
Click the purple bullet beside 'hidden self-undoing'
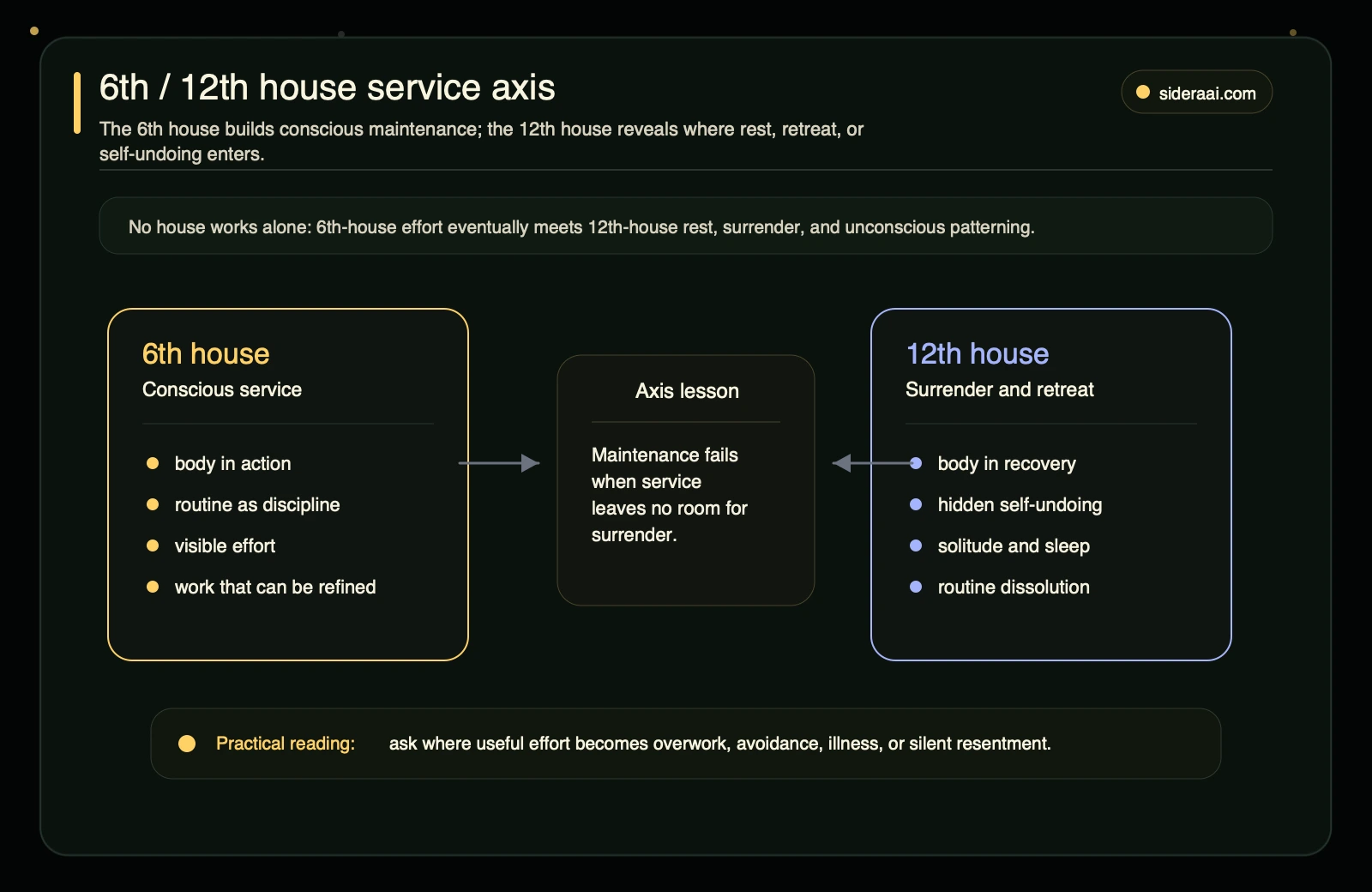[x=916, y=504]
